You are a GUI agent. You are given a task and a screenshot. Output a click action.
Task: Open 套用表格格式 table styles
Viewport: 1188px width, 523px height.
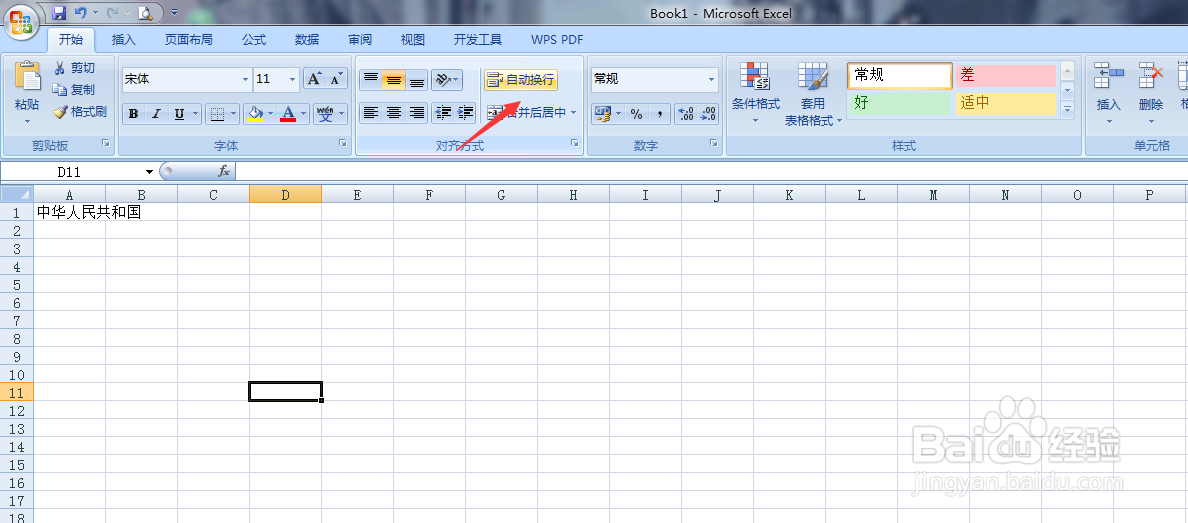(813, 94)
